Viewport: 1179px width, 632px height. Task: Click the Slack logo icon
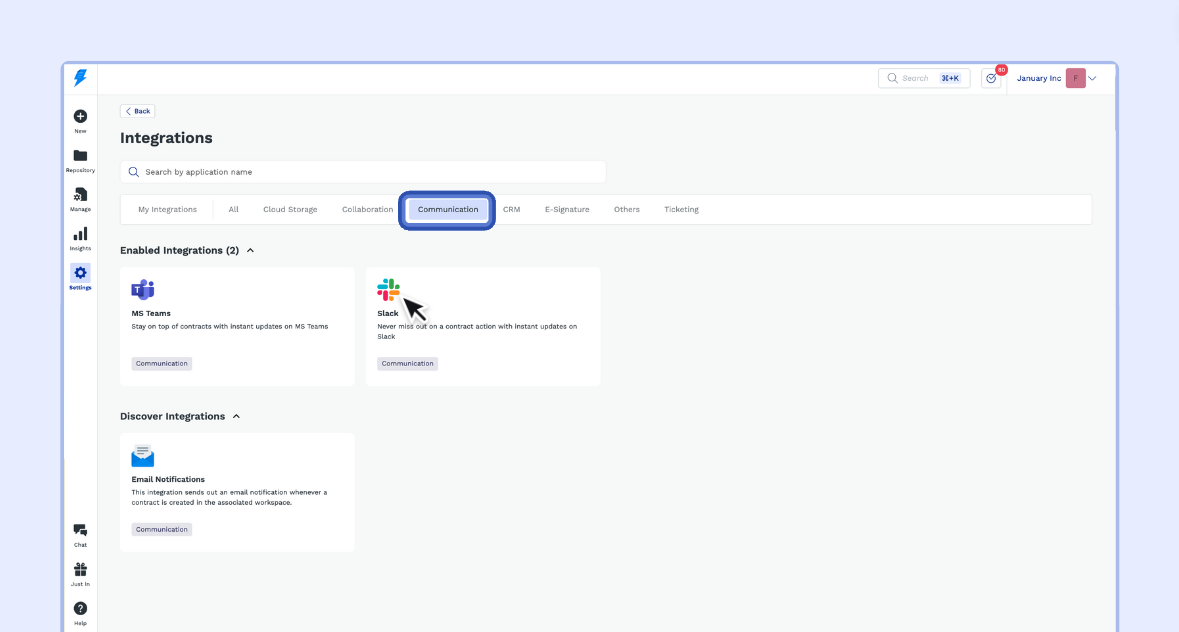click(x=389, y=289)
